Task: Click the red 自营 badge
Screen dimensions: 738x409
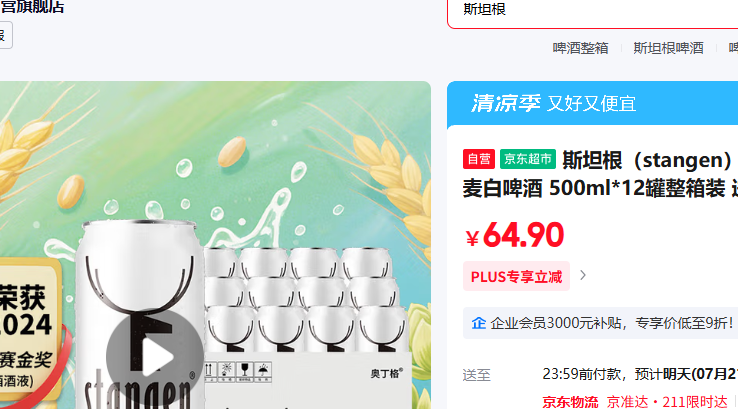Action: [x=479, y=159]
